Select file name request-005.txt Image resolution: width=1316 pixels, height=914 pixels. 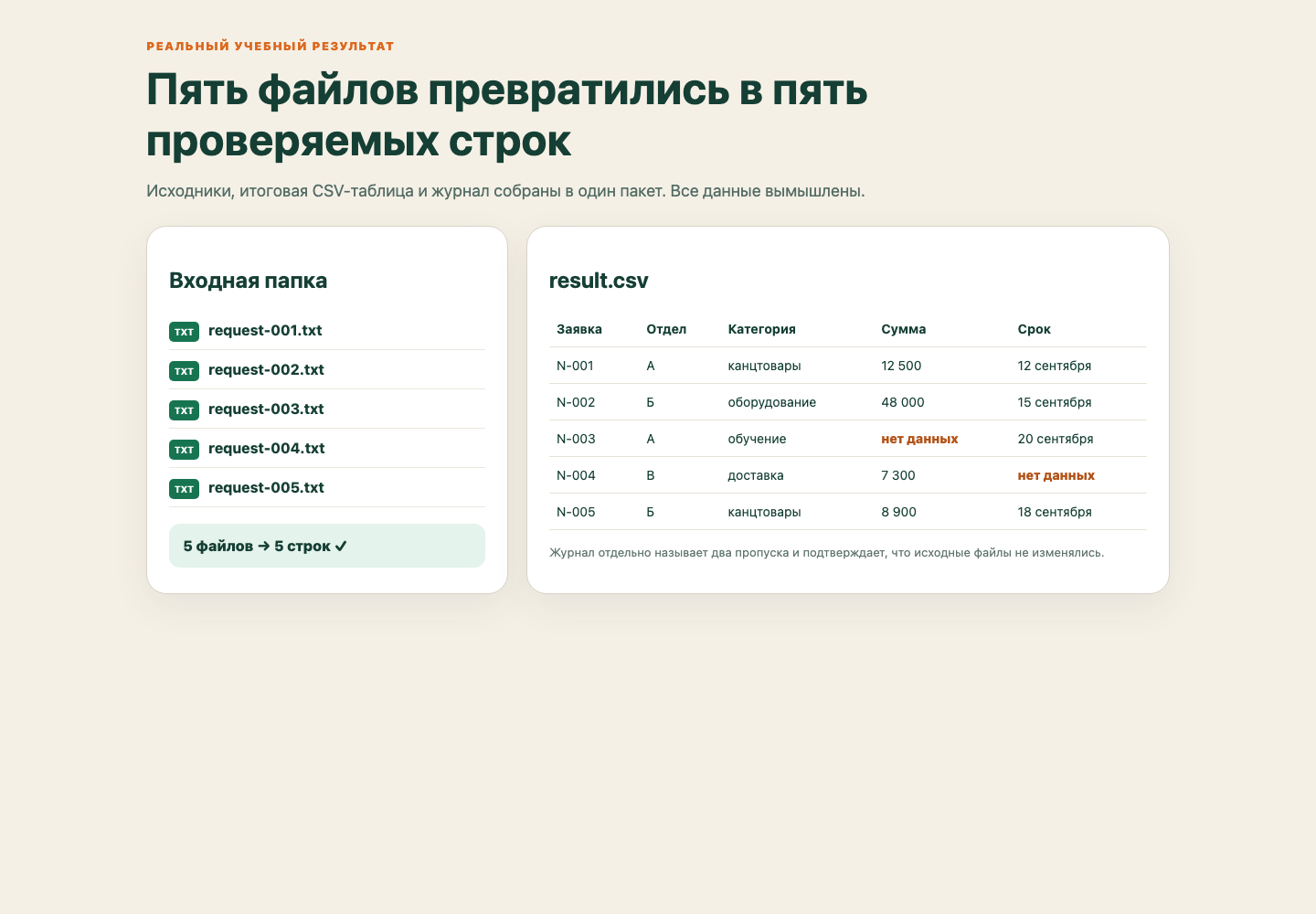(x=266, y=488)
